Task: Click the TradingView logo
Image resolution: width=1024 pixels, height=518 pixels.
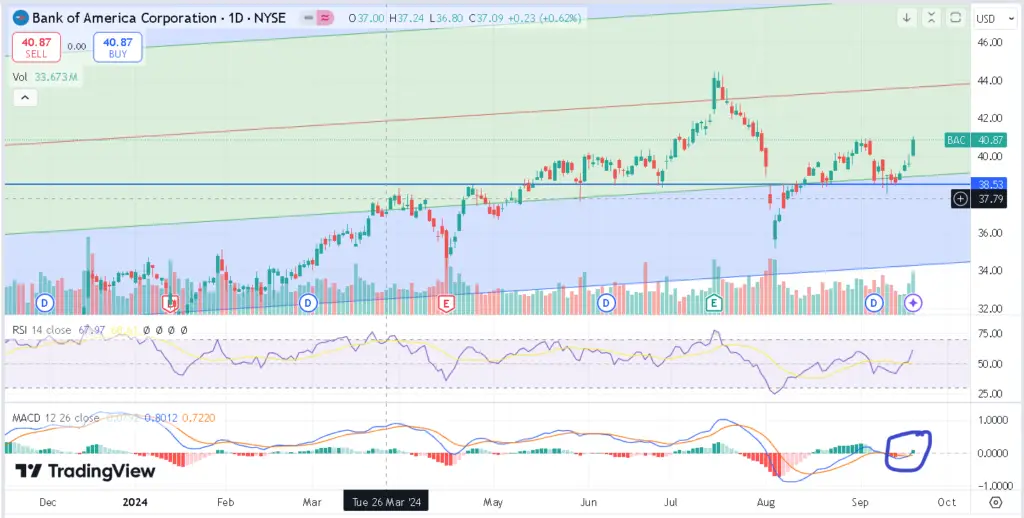Action: (x=85, y=471)
